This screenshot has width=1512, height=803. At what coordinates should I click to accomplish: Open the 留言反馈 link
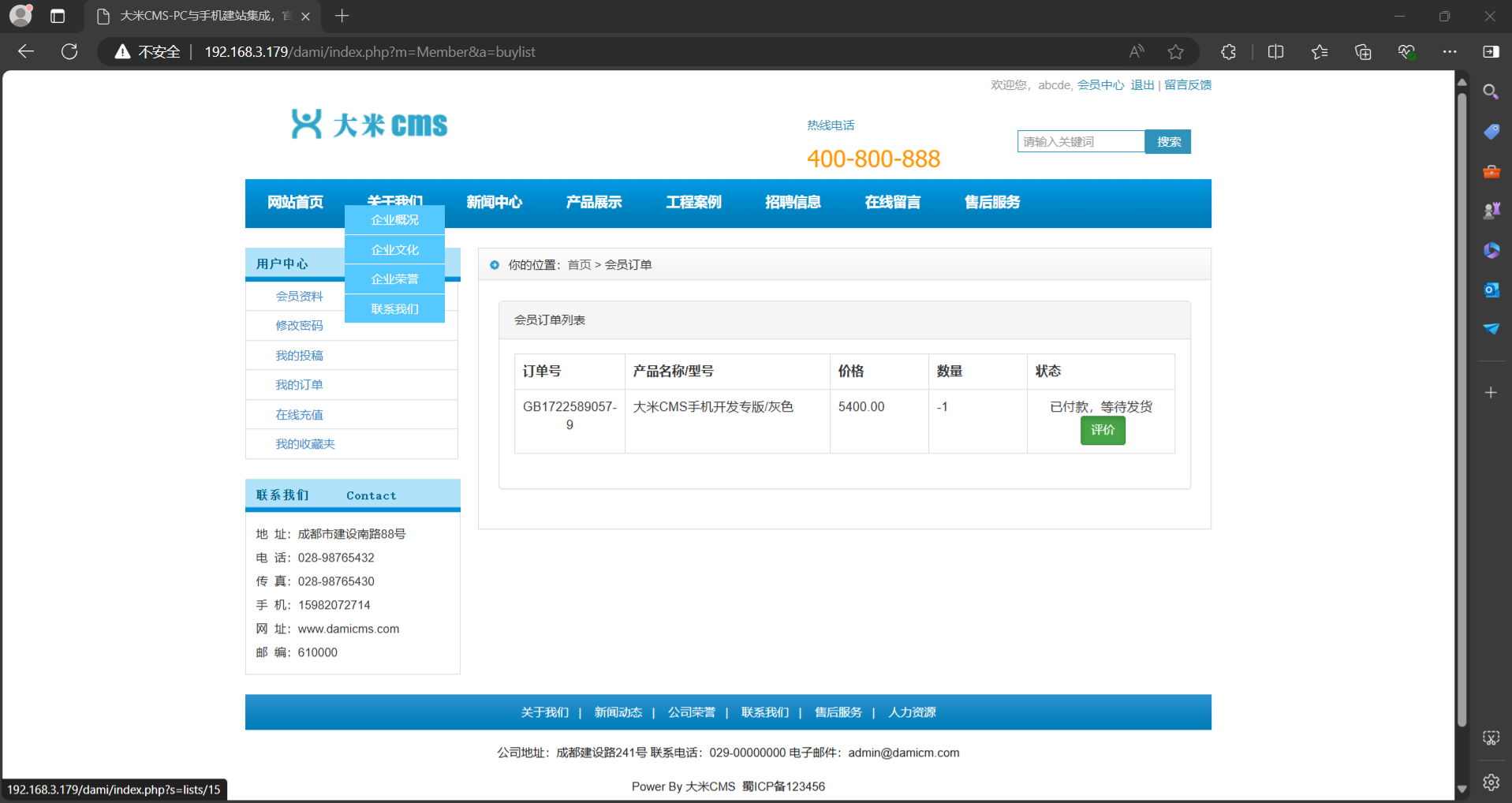pos(1188,85)
